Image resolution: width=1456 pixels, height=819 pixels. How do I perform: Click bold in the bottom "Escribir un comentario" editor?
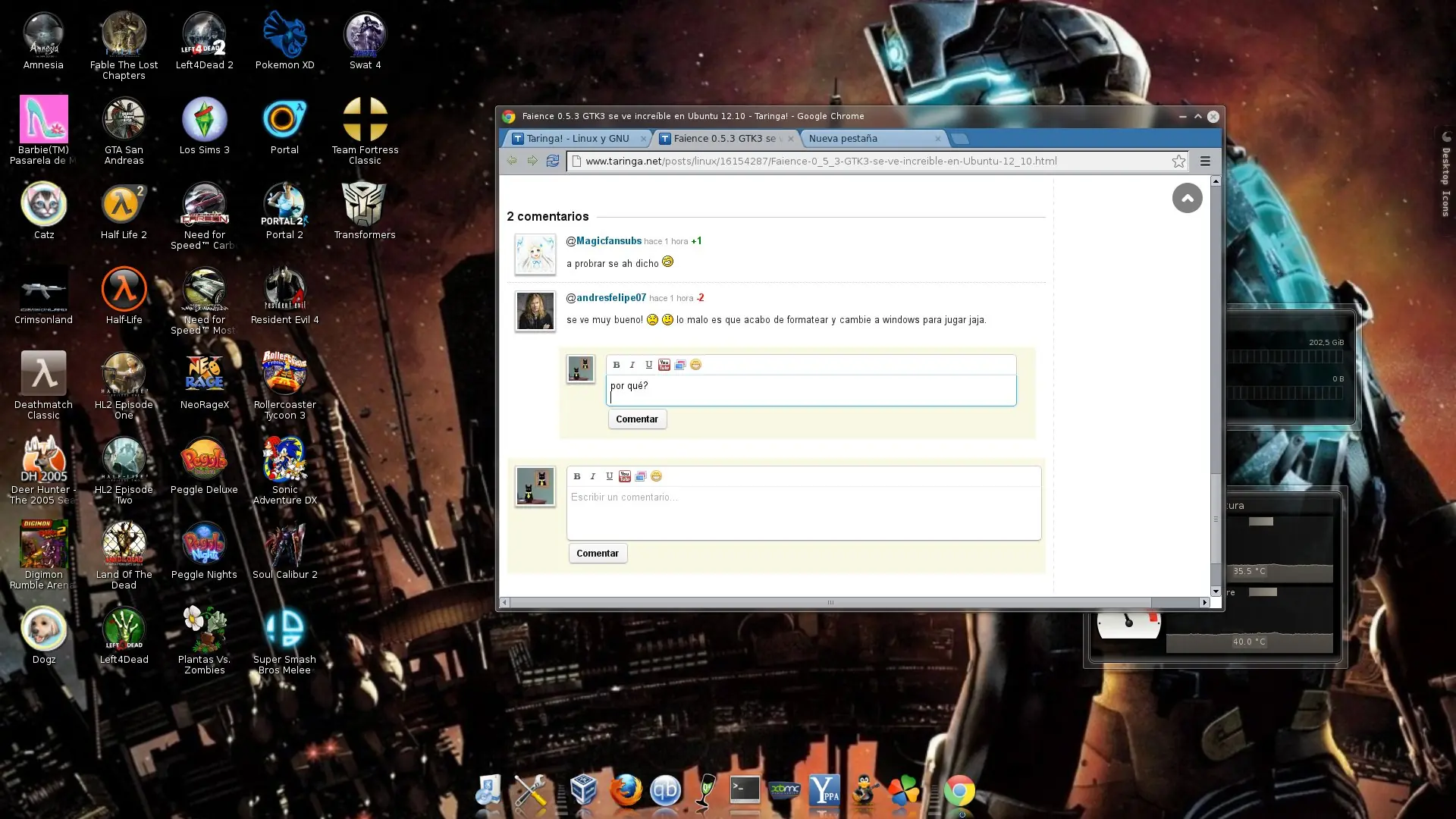click(577, 476)
